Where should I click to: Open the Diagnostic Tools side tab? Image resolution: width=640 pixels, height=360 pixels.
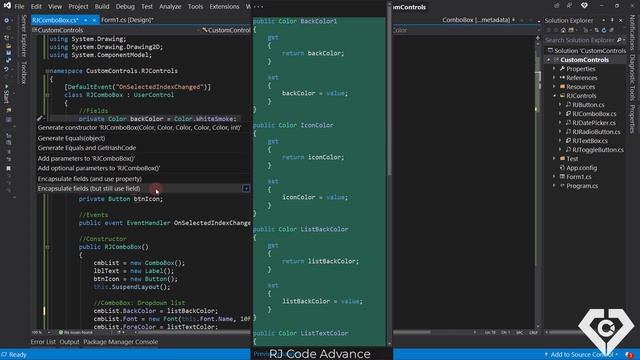(x=632, y=78)
